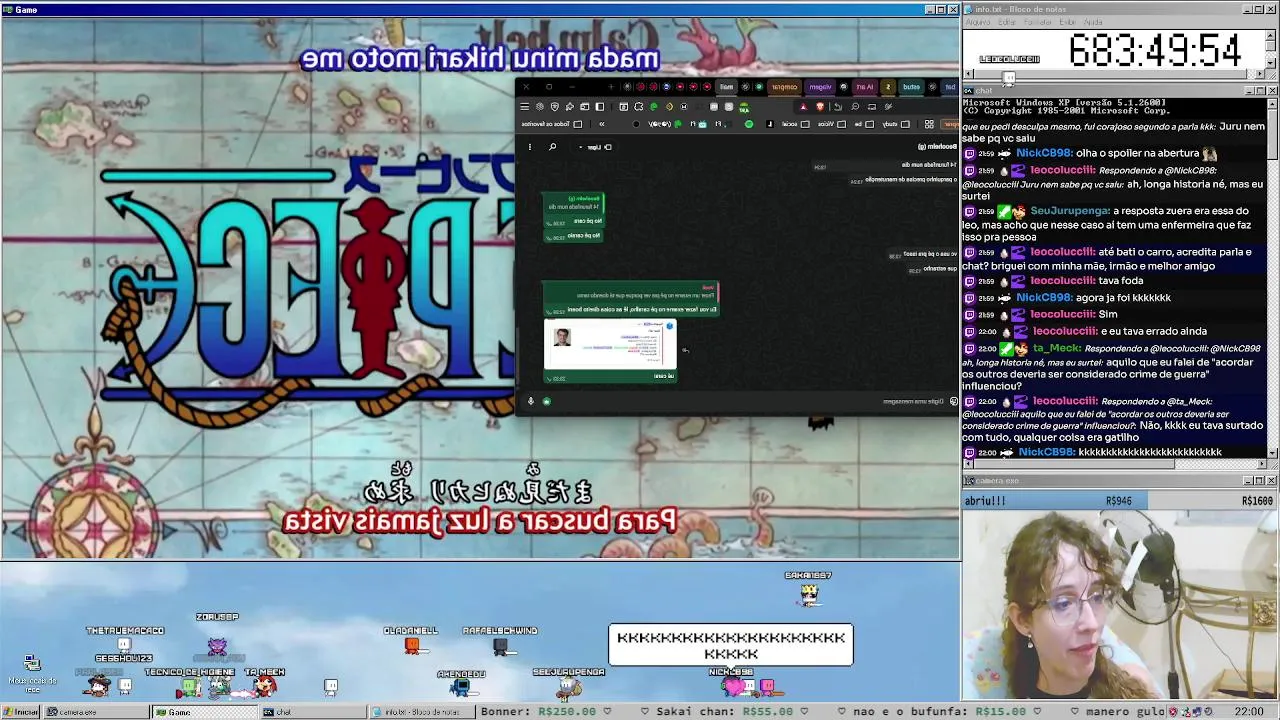Screen dimensions: 1280x720
Task: Switch to the mirrored 'mail' browser tab
Action: [727, 87]
